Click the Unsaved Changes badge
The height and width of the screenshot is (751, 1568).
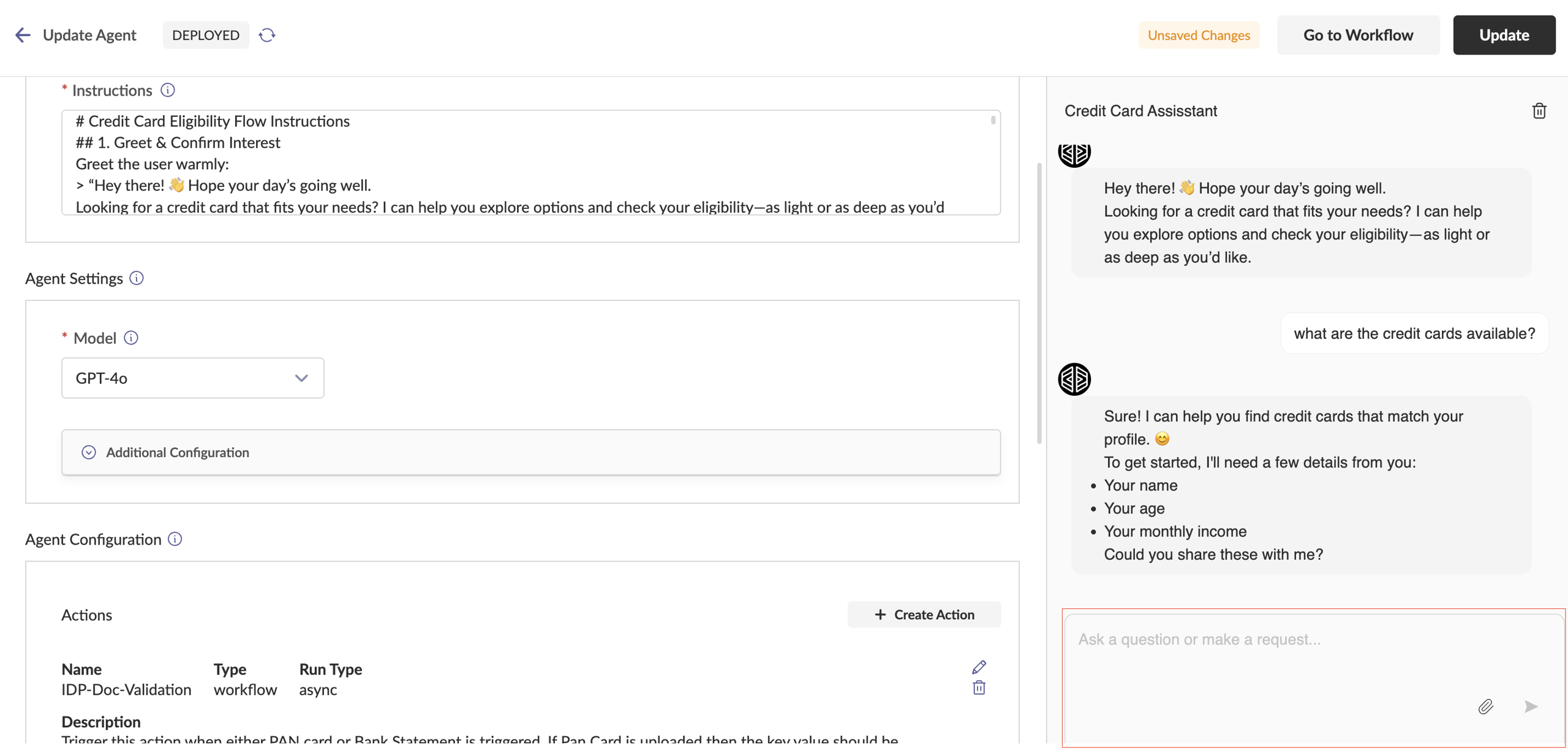1199,35
